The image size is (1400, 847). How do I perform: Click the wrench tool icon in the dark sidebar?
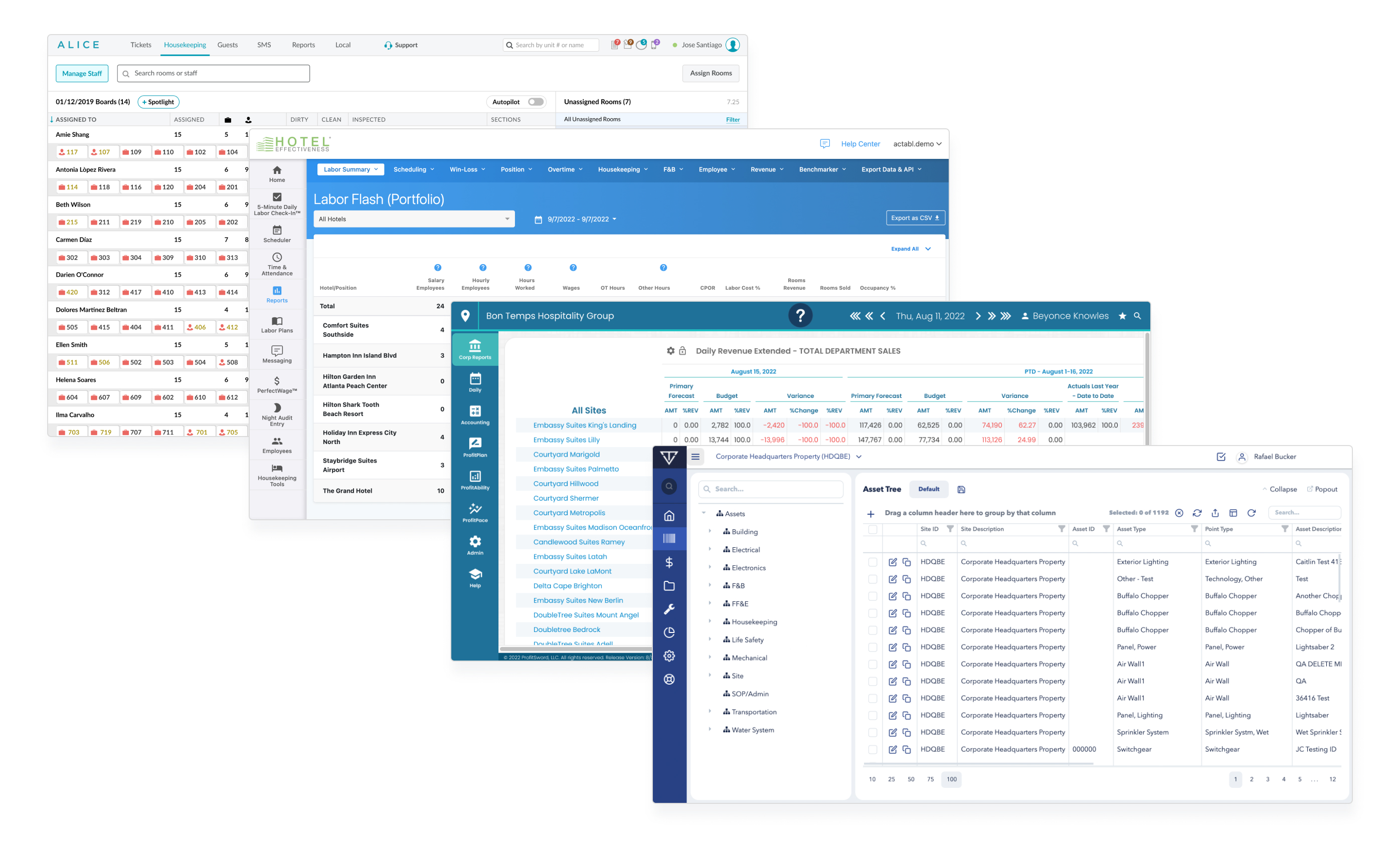click(x=670, y=609)
